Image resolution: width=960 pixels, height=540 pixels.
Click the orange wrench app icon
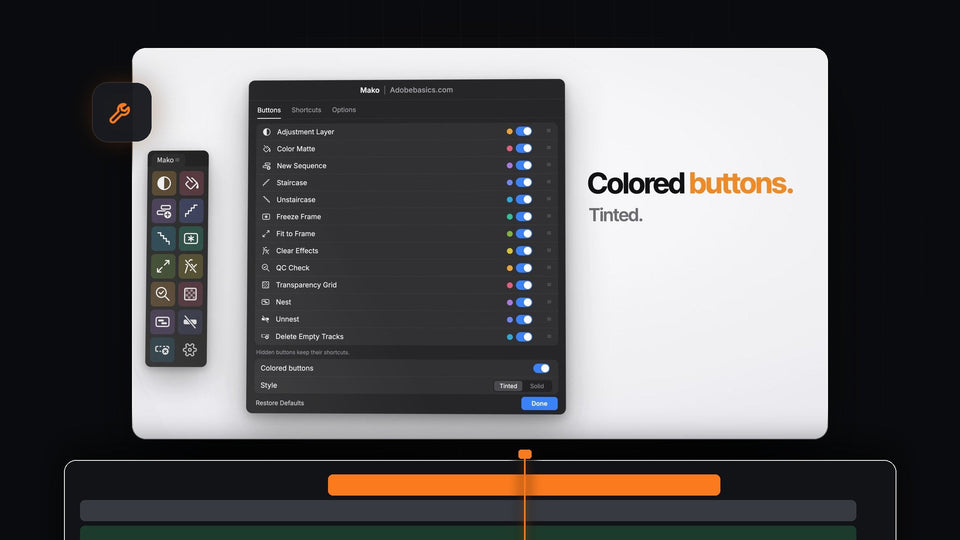point(121,113)
